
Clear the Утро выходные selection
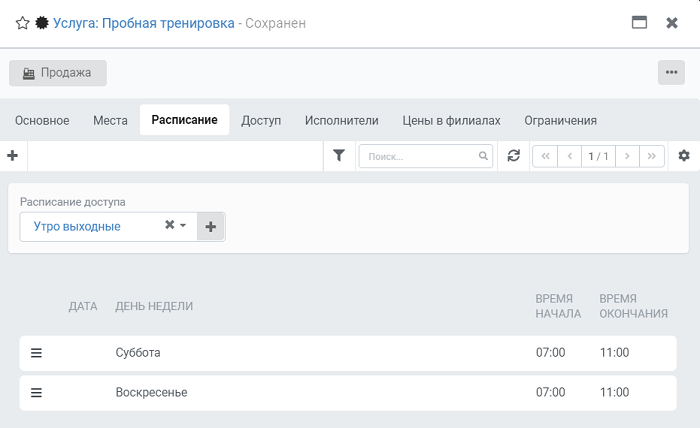[170, 225]
